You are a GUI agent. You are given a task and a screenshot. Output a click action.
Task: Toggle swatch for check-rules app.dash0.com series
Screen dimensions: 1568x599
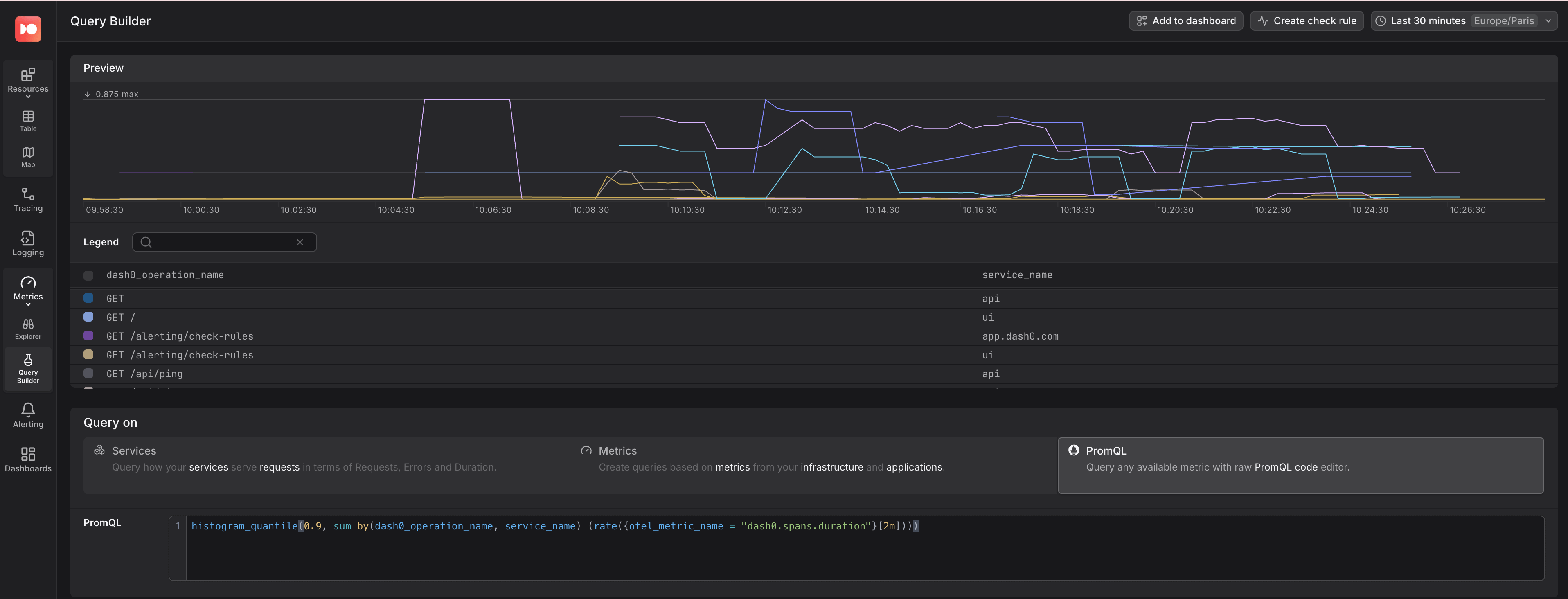coord(88,336)
